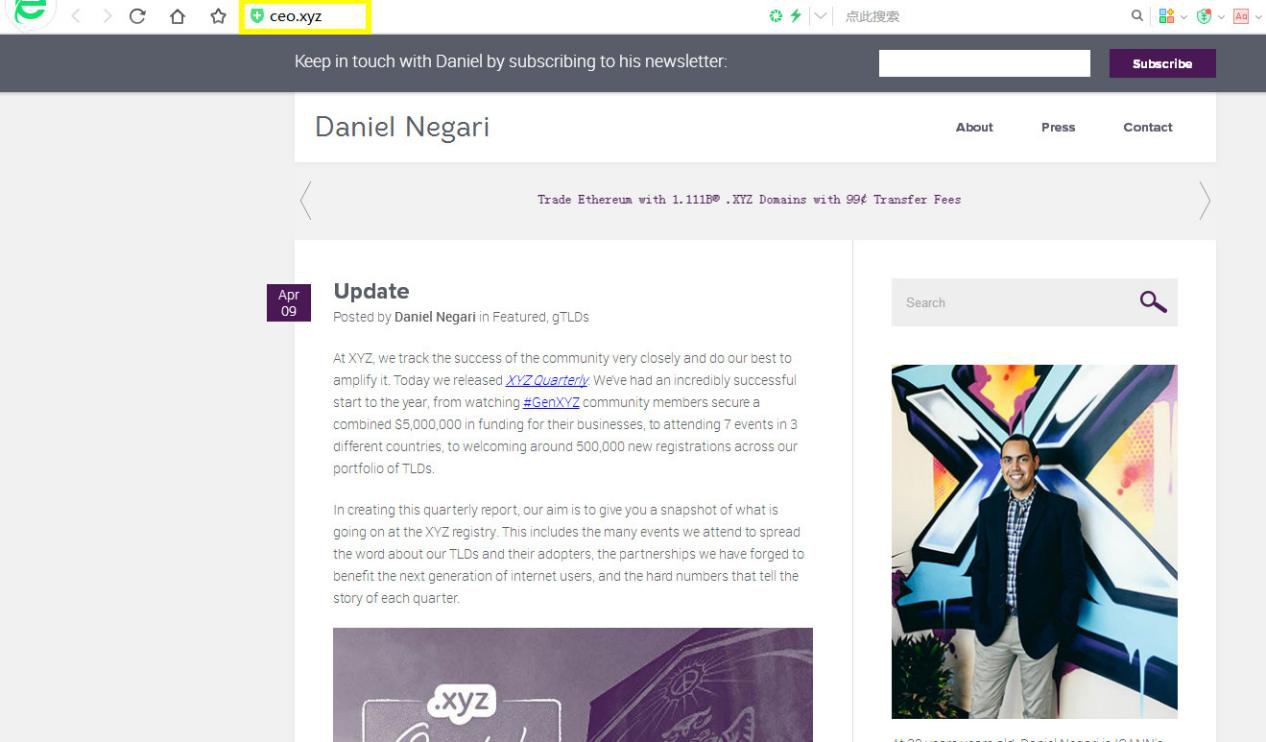
Task: Expand the dropdown beside the green shield extension
Action: (x=1221, y=17)
